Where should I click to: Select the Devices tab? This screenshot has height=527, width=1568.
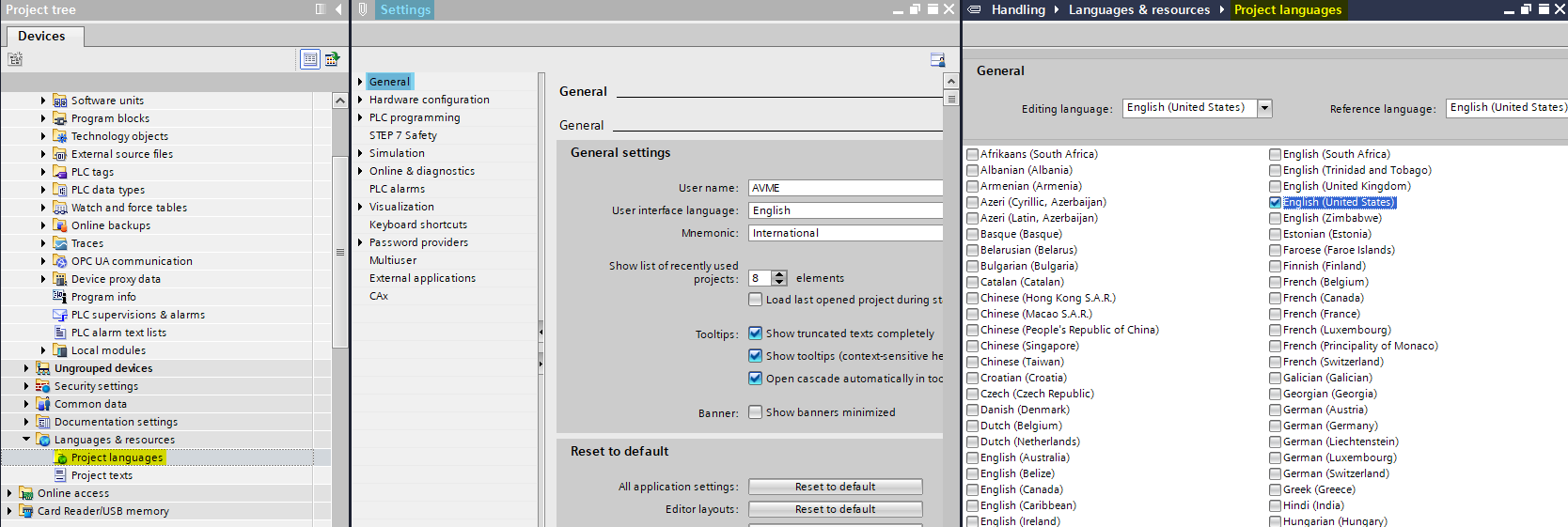[x=42, y=37]
